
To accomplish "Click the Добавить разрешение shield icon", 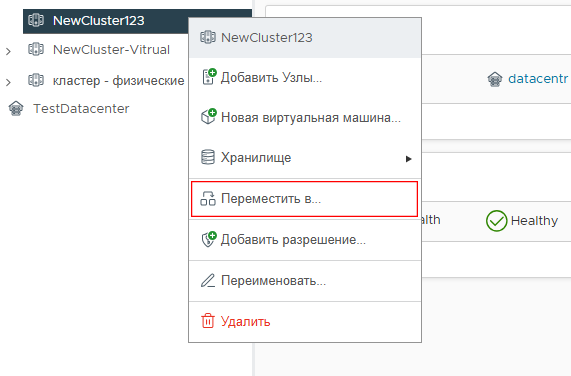I will [209, 239].
